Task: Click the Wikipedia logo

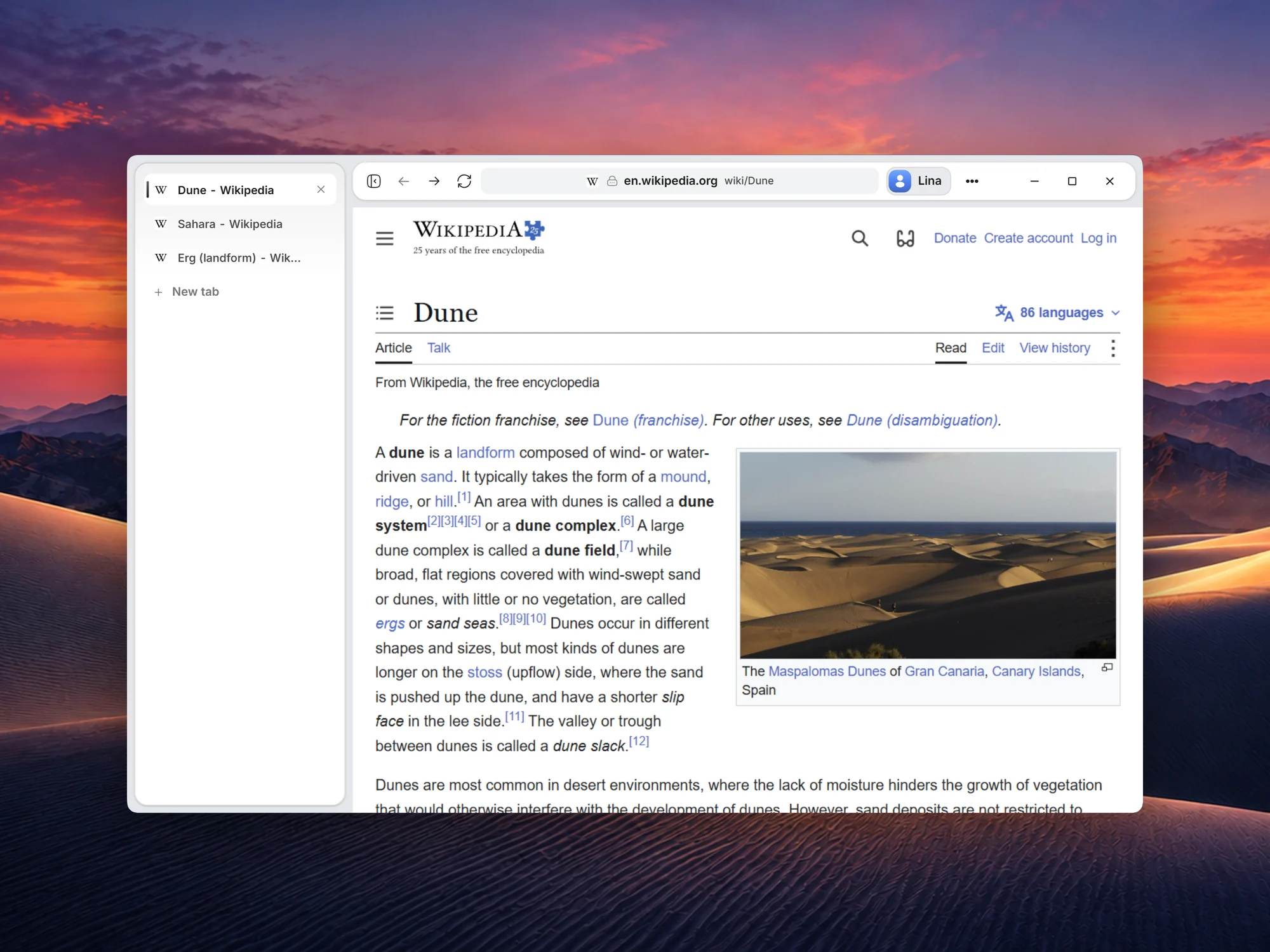Action: click(479, 237)
